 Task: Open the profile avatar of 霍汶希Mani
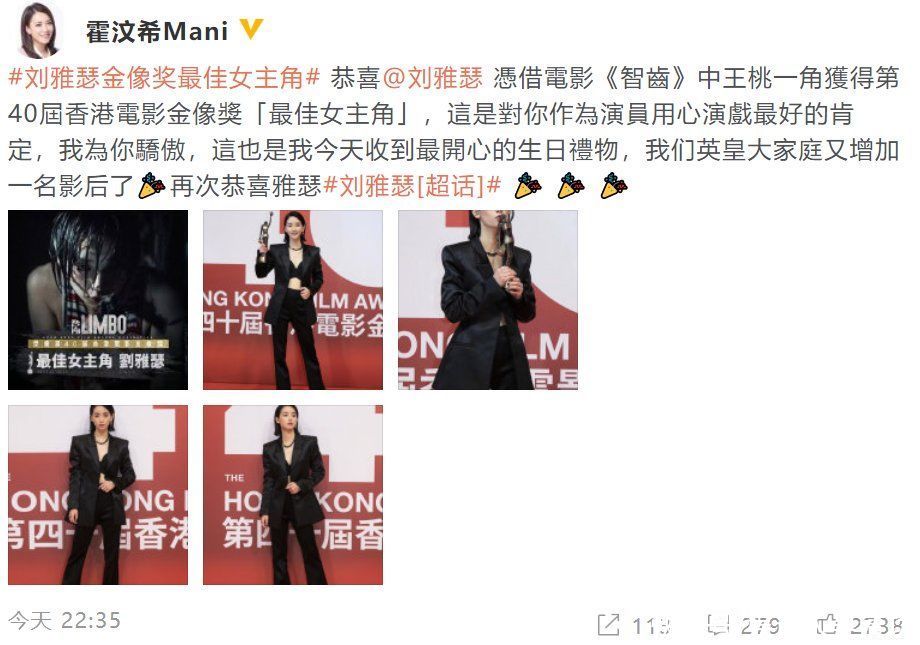(x=39, y=29)
